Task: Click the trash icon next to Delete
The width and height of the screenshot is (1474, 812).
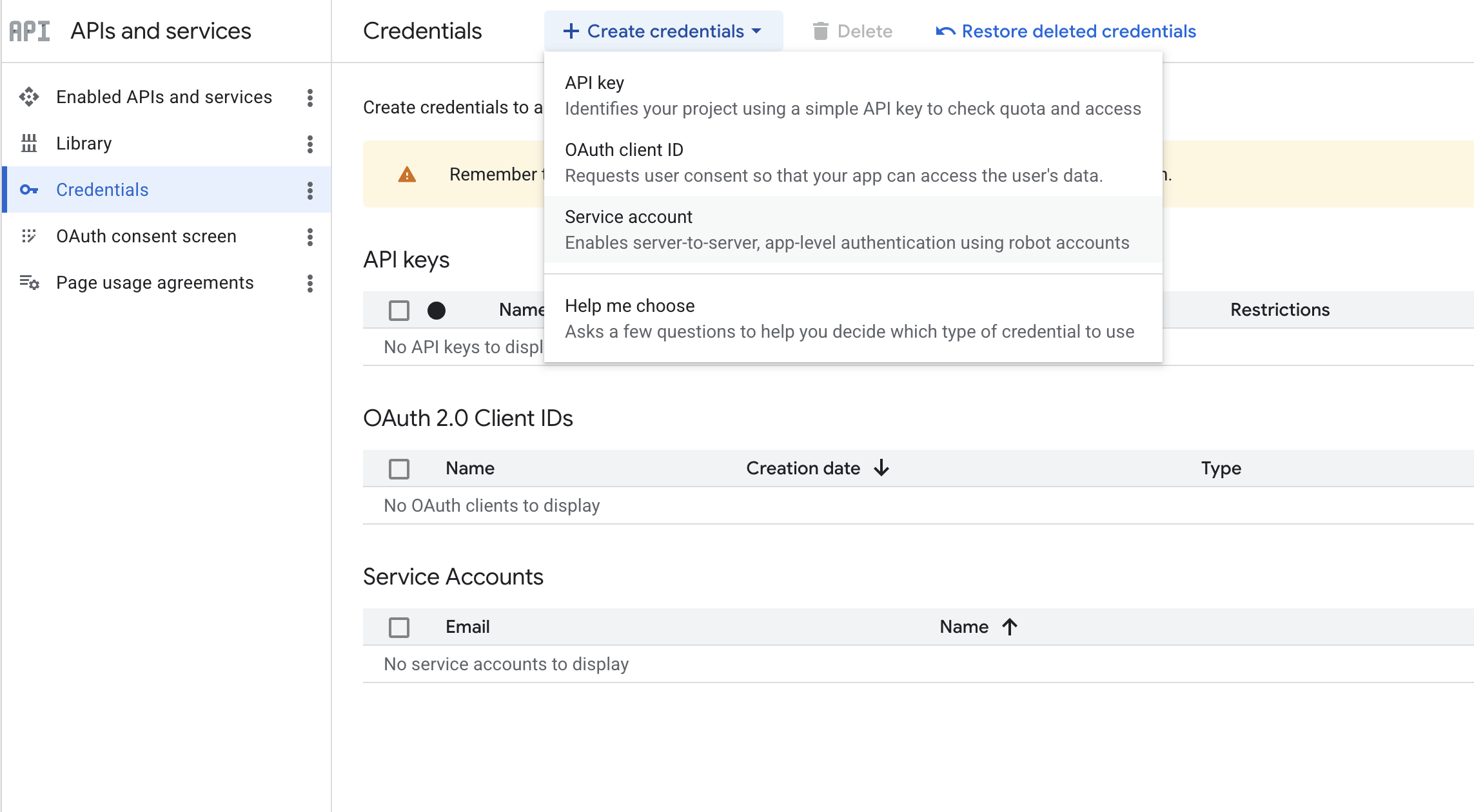Action: 820,31
